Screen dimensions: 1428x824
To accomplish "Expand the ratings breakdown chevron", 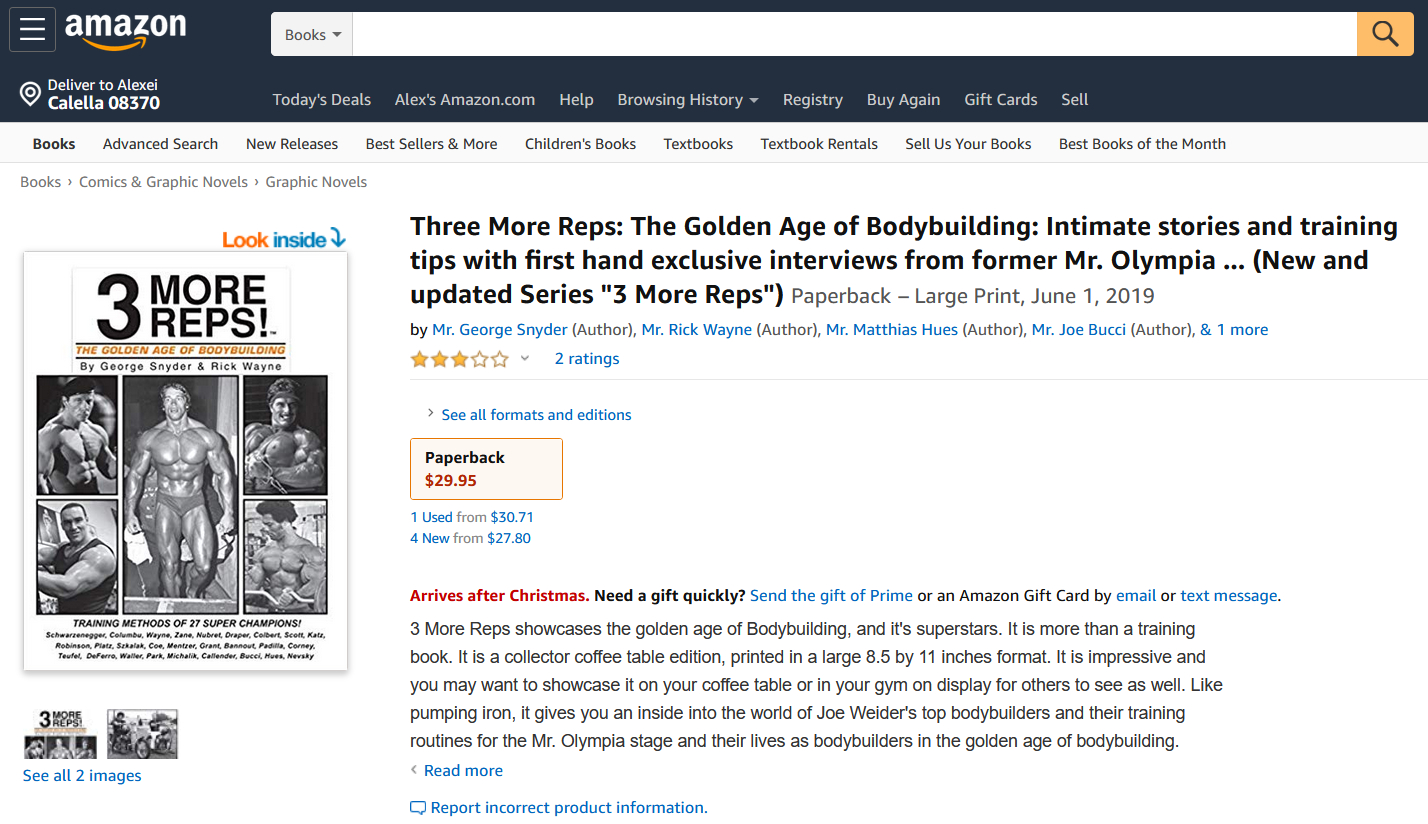I will point(525,359).
